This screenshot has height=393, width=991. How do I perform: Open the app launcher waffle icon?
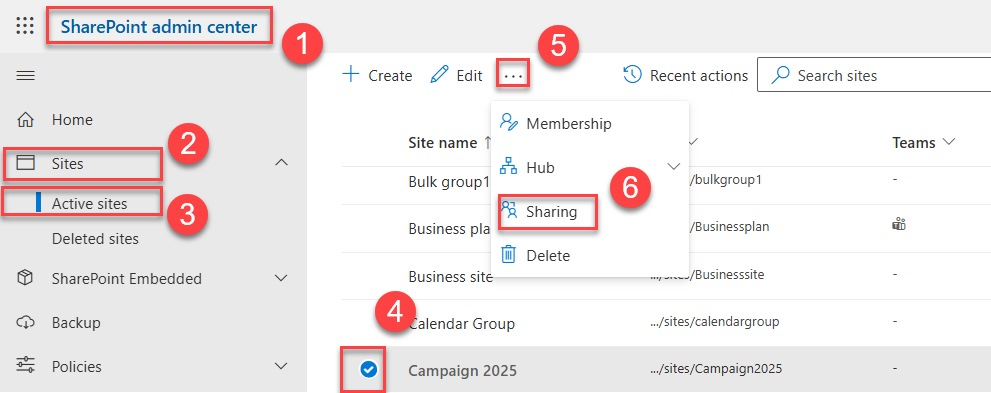pyautogui.click(x=25, y=26)
